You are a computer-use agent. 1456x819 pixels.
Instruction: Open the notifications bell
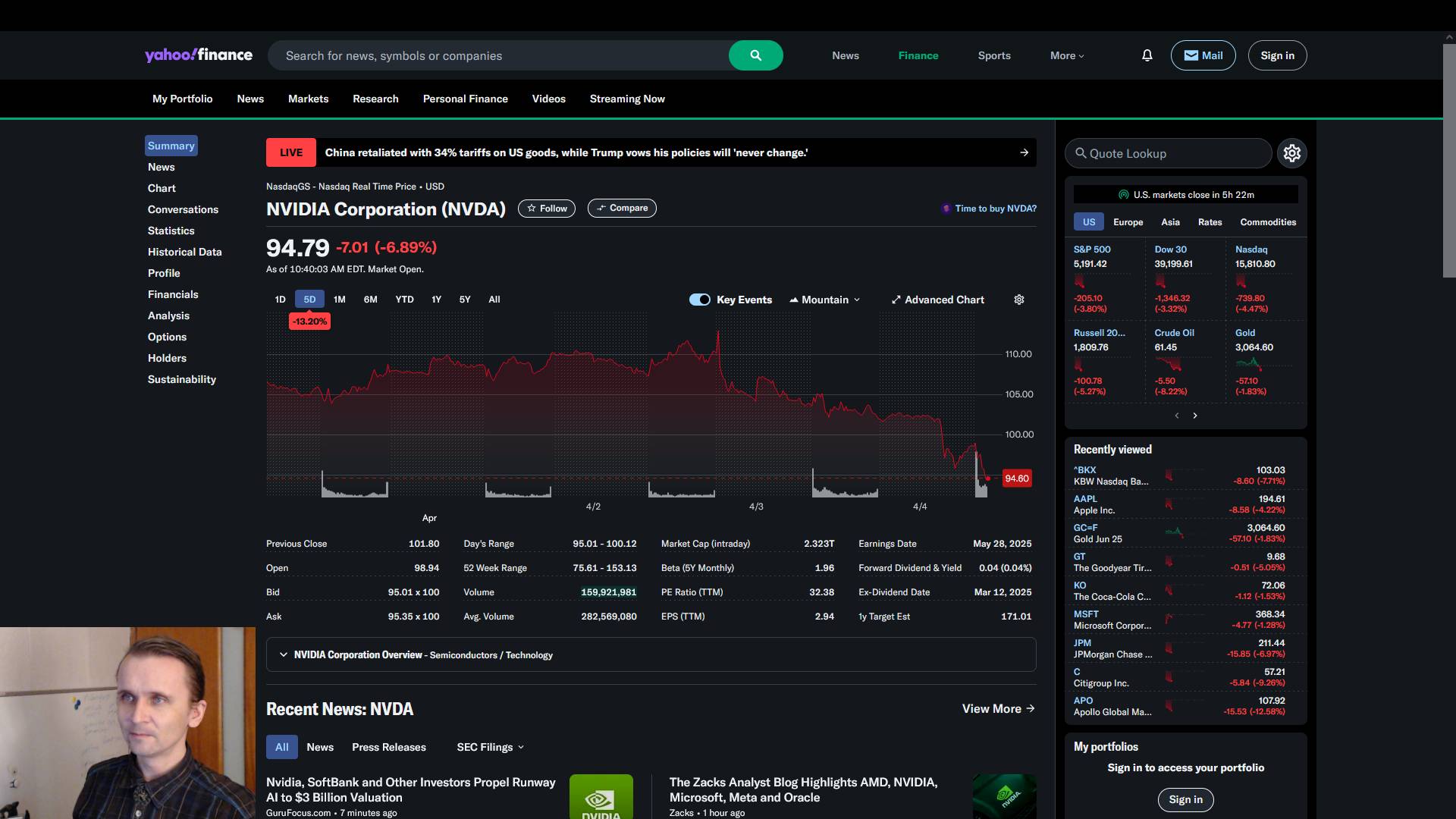pyautogui.click(x=1147, y=55)
